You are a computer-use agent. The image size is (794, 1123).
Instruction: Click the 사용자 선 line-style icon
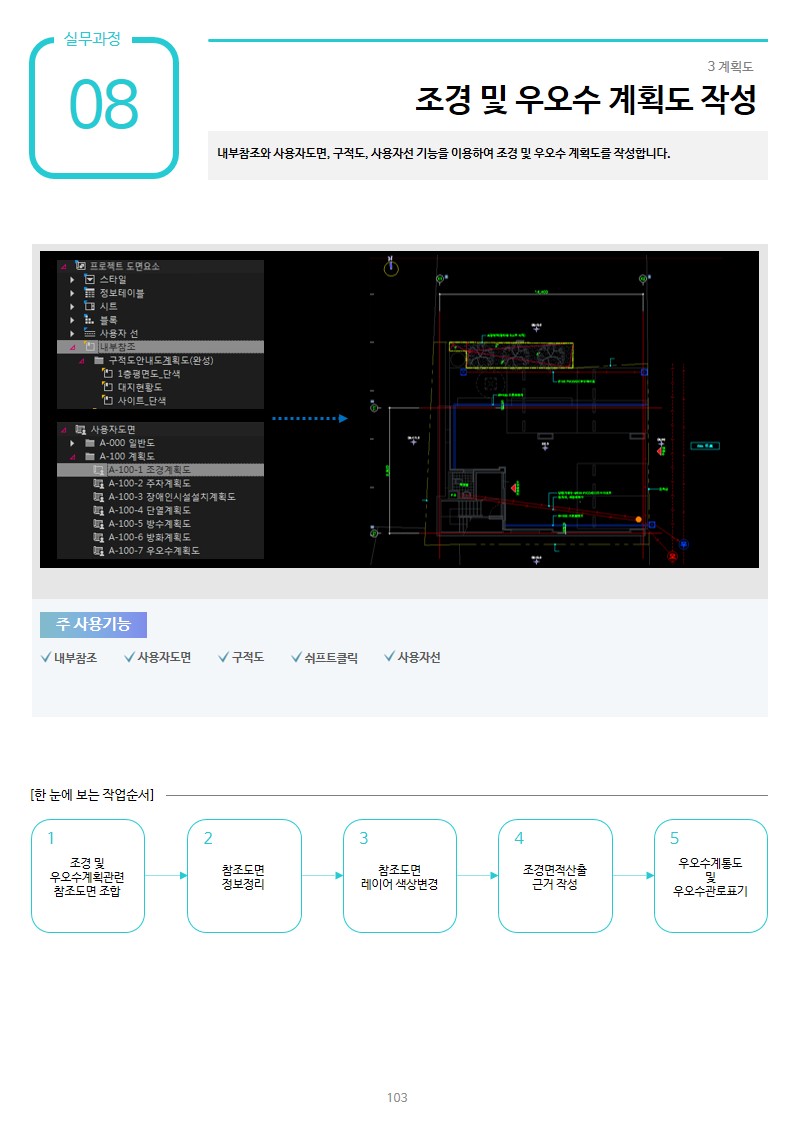89,334
